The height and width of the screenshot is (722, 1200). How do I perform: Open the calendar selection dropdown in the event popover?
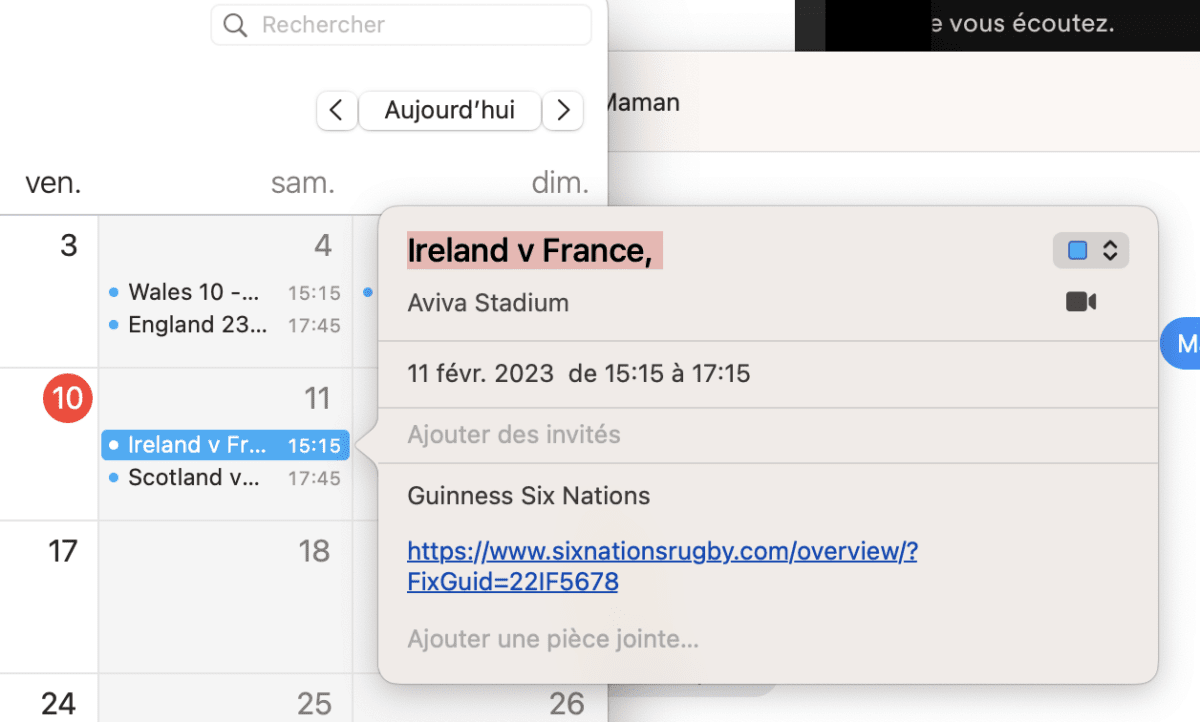click(x=1091, y=250)
